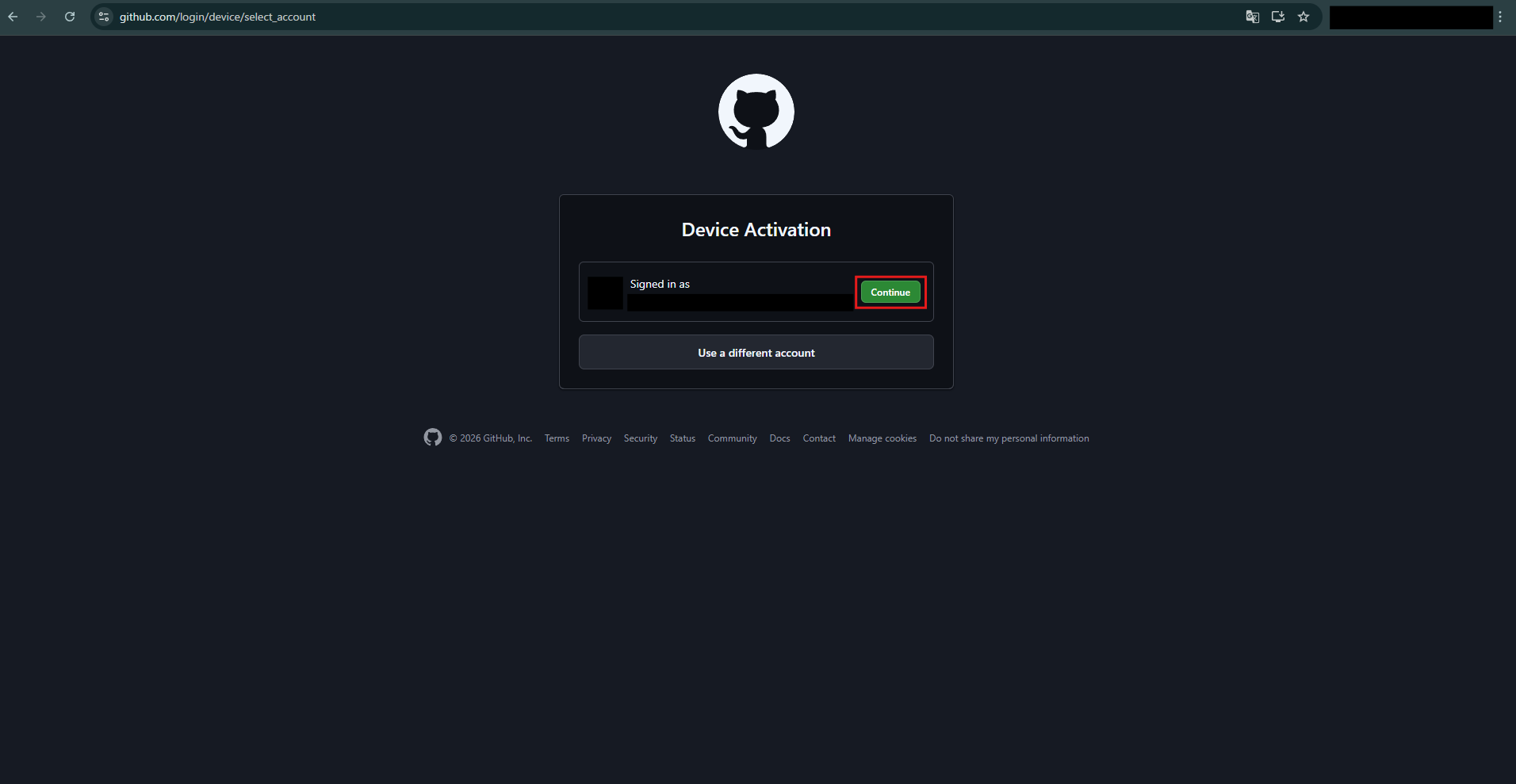
Task: Open Chrome three-dot menu
Action: (1500, 17)
